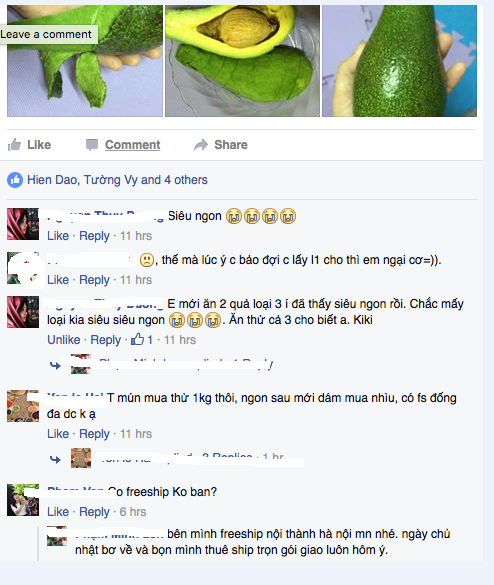
Task: Reply to the T mún mua thử comment
Action: point(94,434)
